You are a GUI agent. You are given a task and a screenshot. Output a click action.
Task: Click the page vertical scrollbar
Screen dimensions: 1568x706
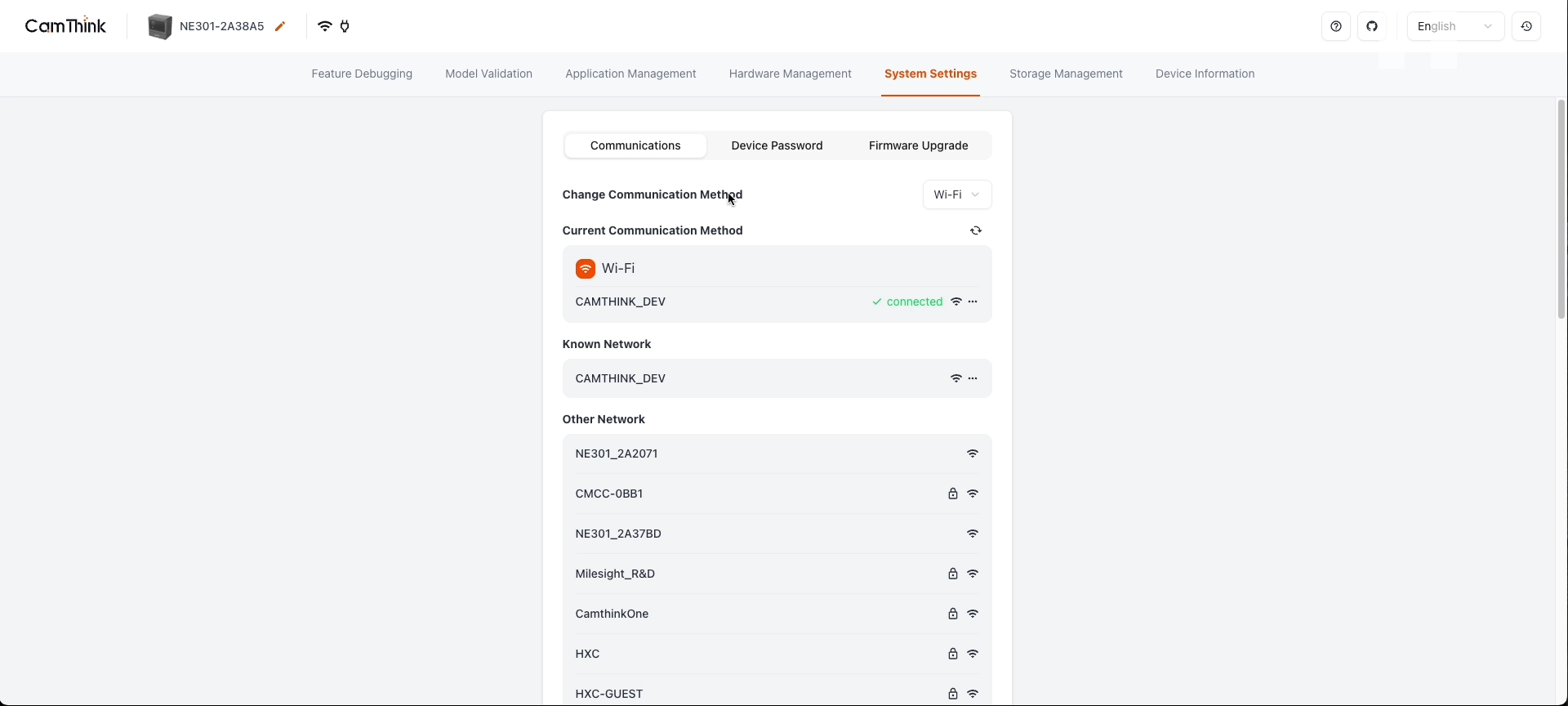point(1561,209)
